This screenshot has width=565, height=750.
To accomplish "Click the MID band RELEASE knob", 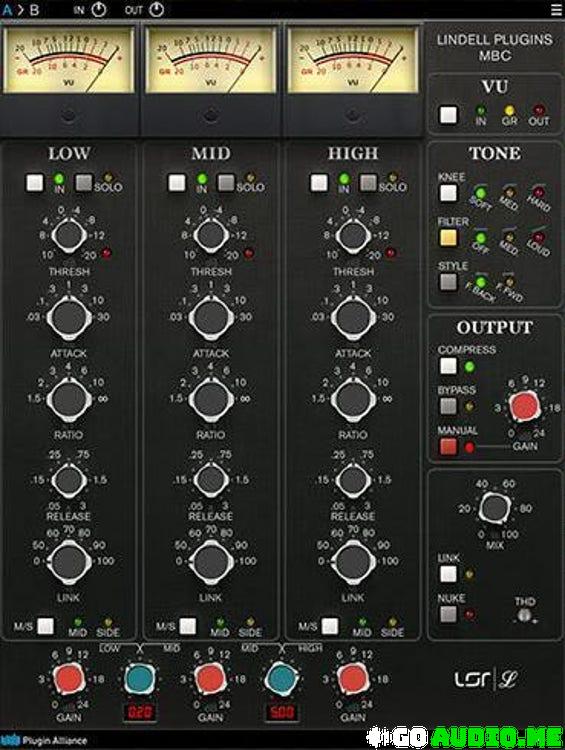I will tap(211, 480).
